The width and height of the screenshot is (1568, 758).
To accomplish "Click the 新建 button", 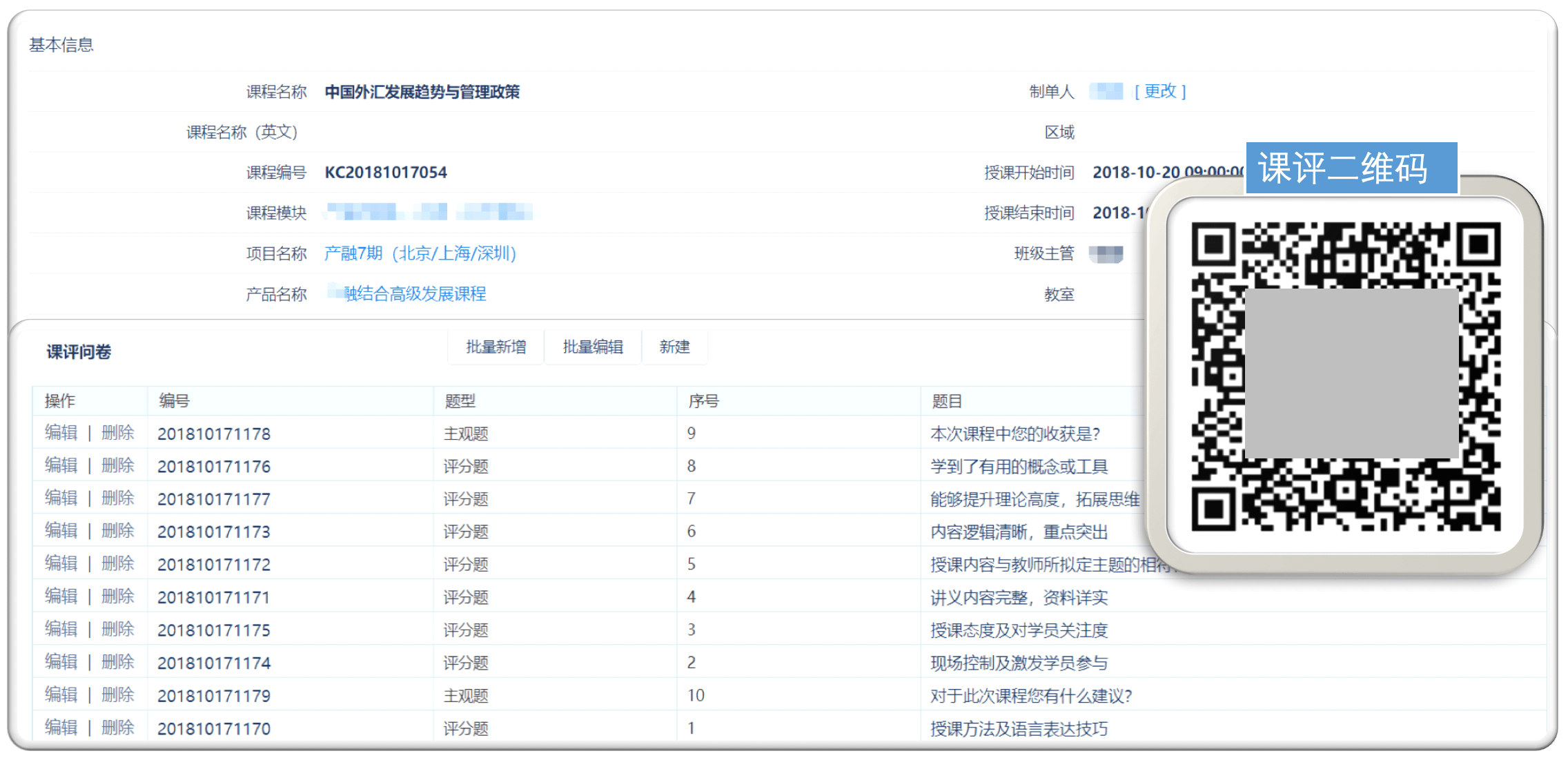I will pyautogui.click(x=674, y=347).
